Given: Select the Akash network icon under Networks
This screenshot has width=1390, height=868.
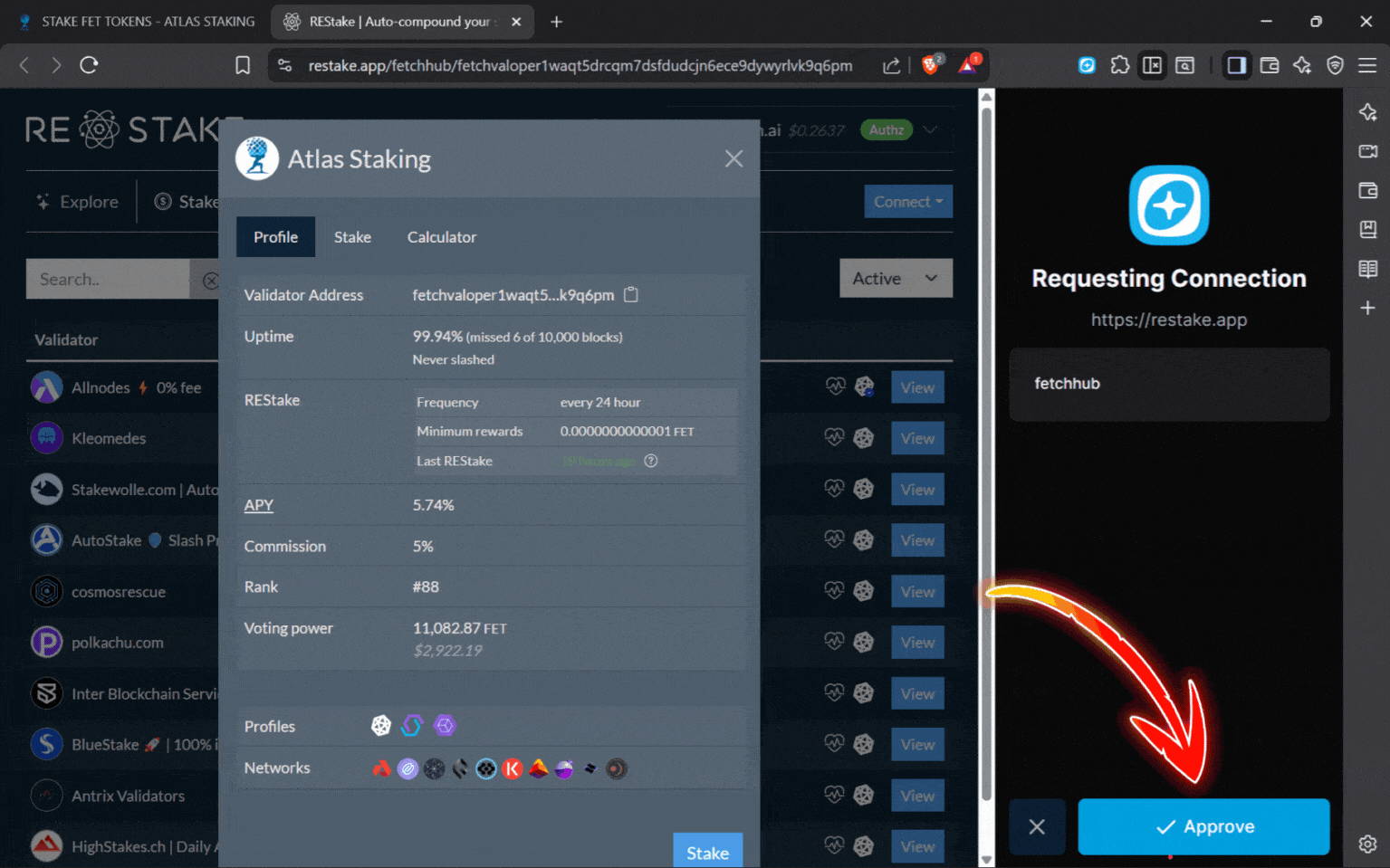Looking at the screenshot, I should [381, 768].
